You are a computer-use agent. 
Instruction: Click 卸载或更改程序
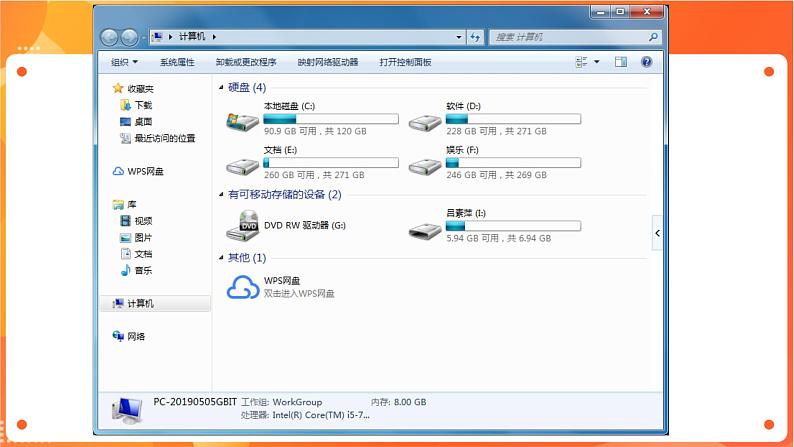(246, 62)
